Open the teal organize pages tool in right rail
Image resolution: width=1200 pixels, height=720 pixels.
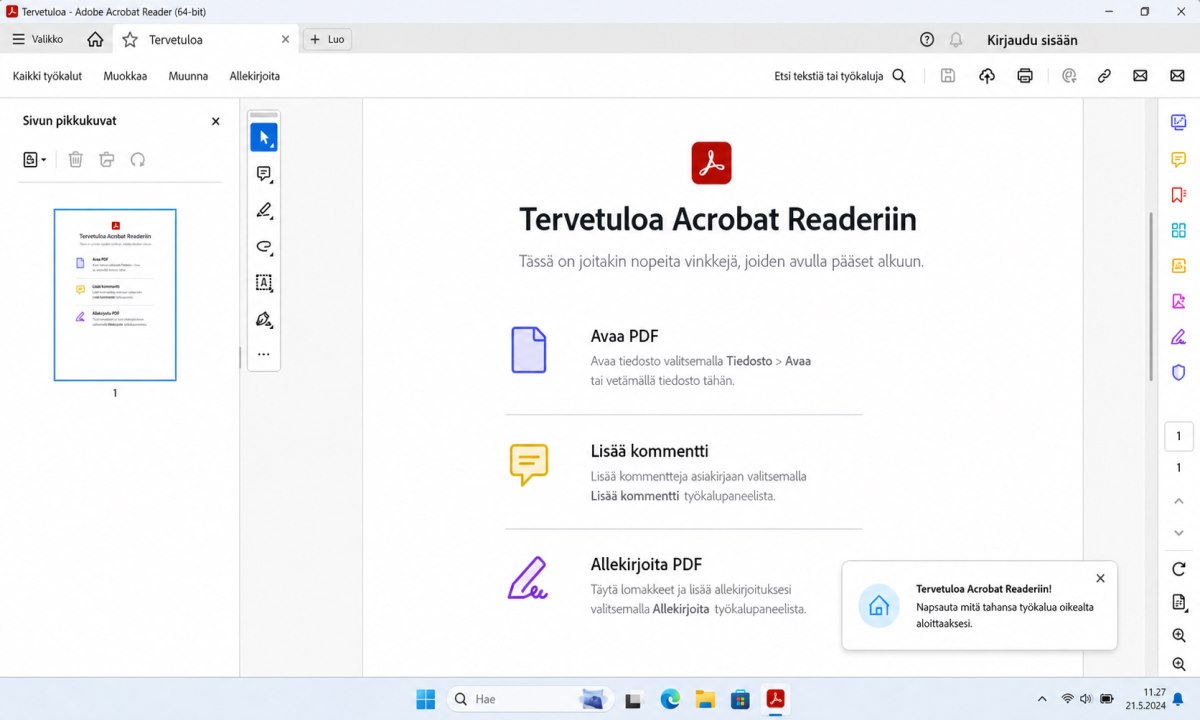1179,230
